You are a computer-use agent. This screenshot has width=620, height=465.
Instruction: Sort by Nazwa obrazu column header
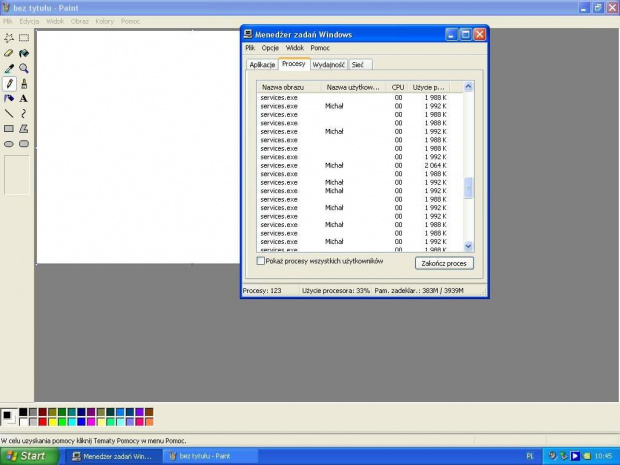pyautogui.click(x=289, y=87)
